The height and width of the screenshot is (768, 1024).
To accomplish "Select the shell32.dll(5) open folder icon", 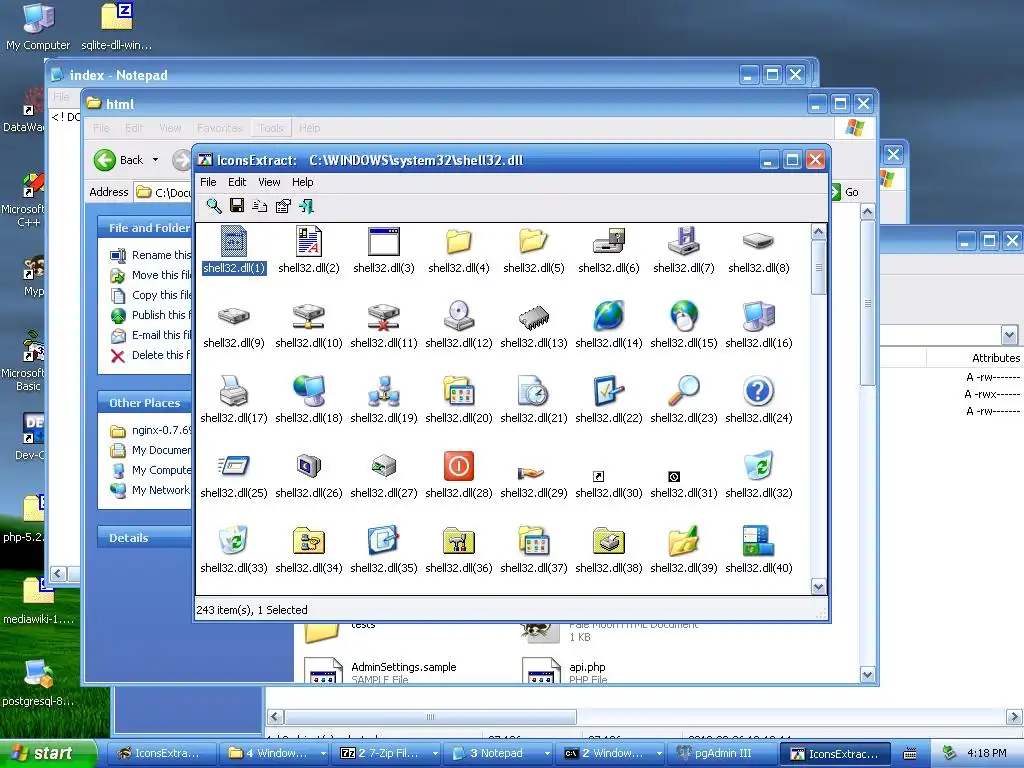I will tap(534, 242).
